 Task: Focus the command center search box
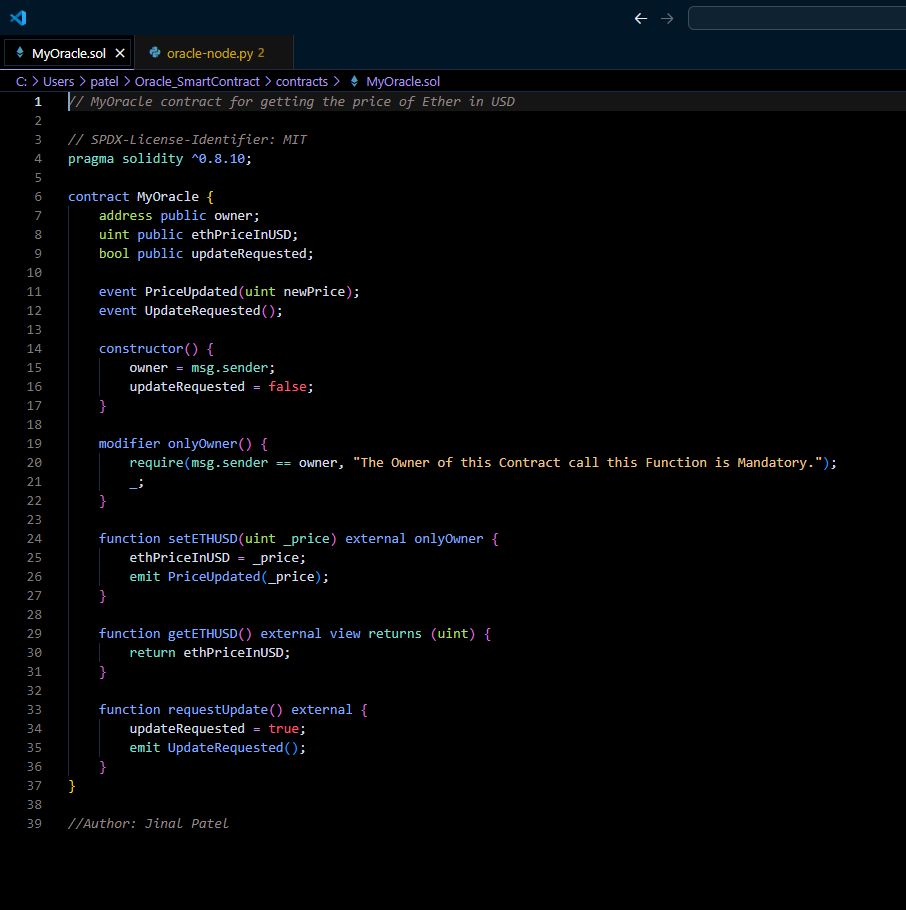click(796, 19)
